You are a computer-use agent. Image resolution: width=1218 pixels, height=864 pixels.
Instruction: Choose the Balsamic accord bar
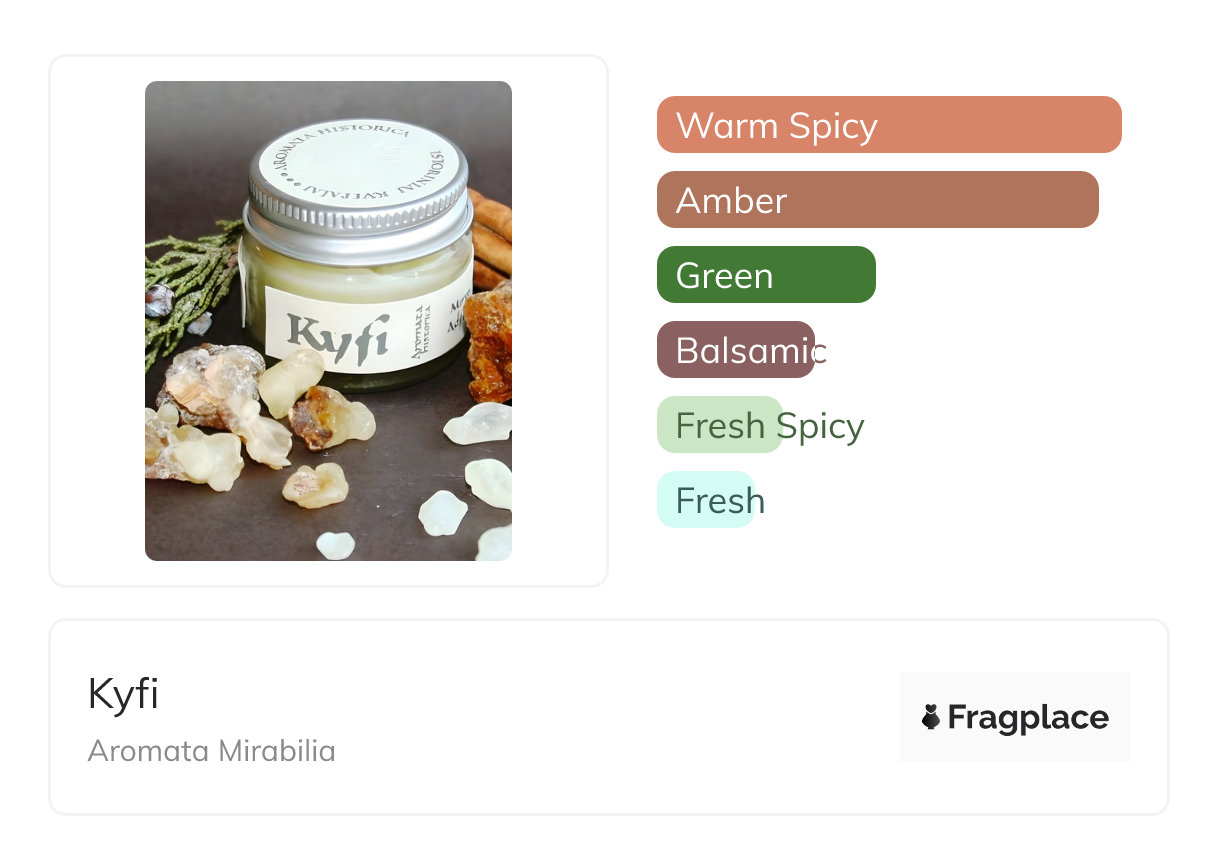(735, 350)
